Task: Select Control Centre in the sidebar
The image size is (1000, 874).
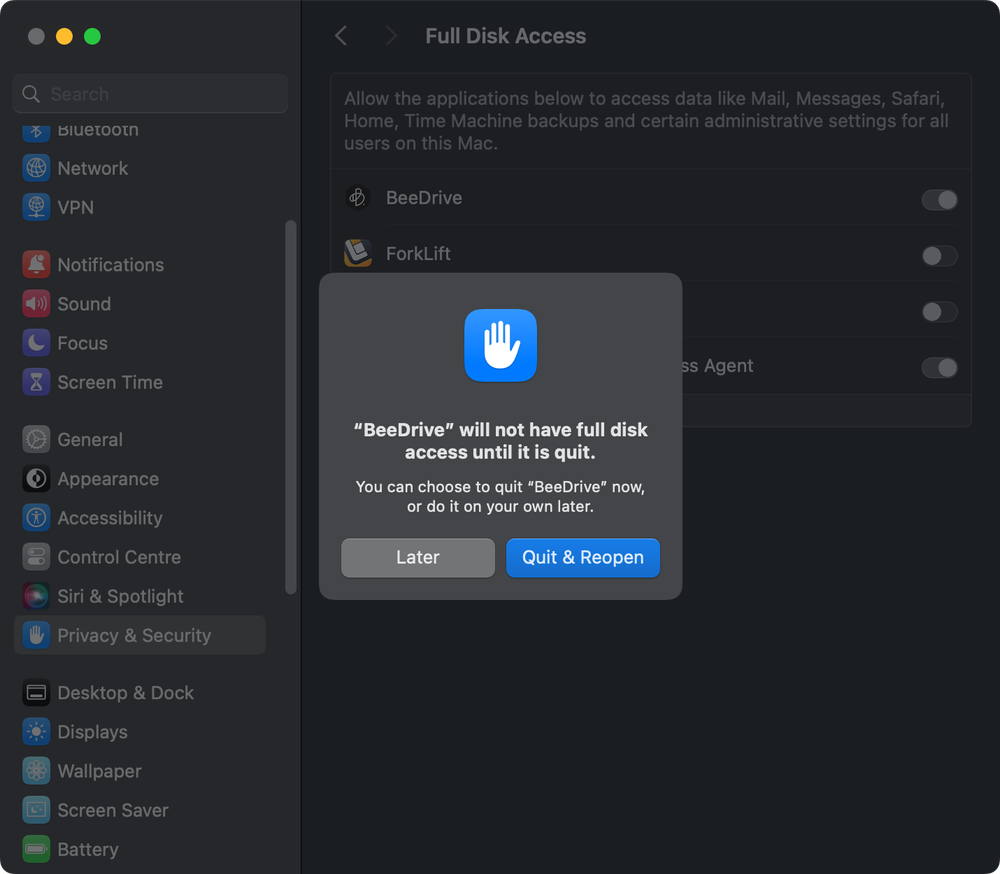Action: click(140, 557)
